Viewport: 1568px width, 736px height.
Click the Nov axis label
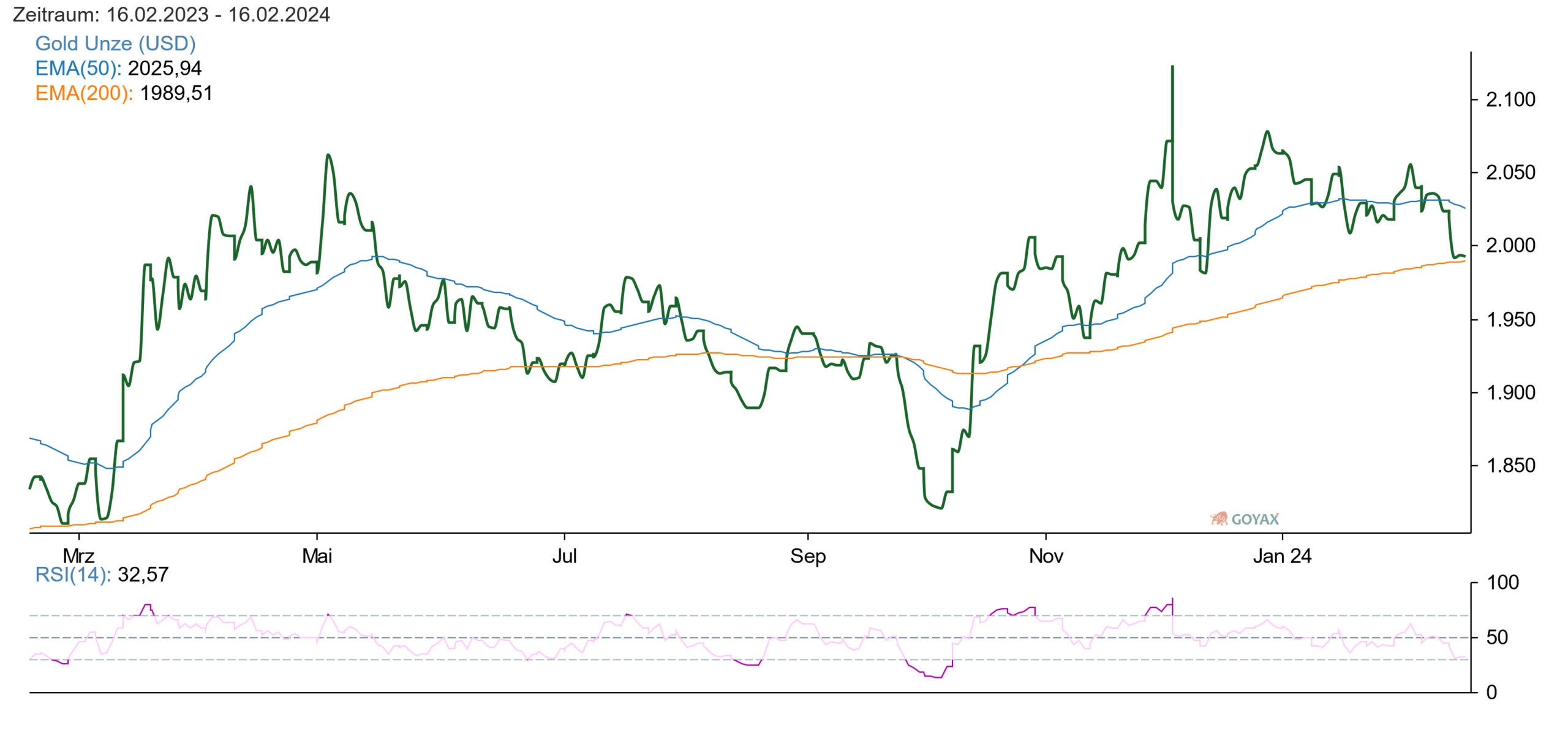[1046, 556]
